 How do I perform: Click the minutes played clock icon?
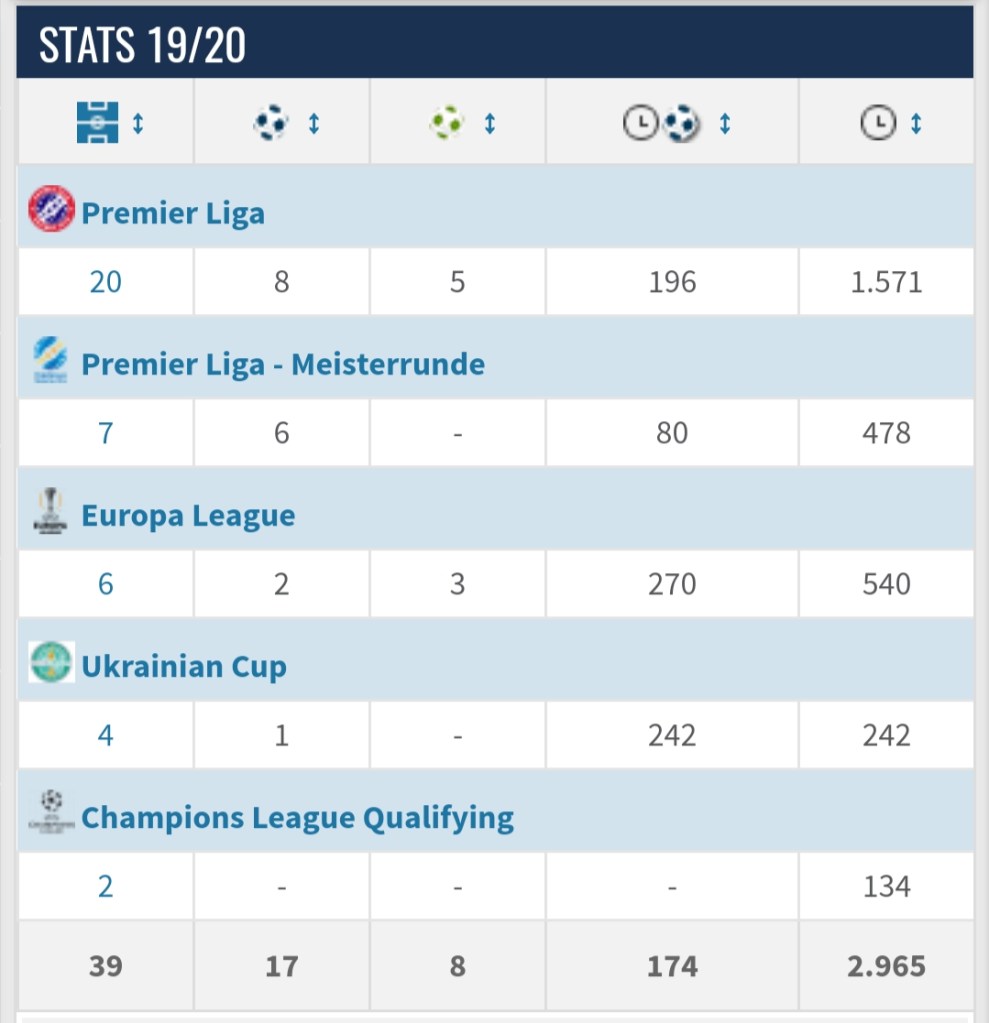tap(877, 123)
